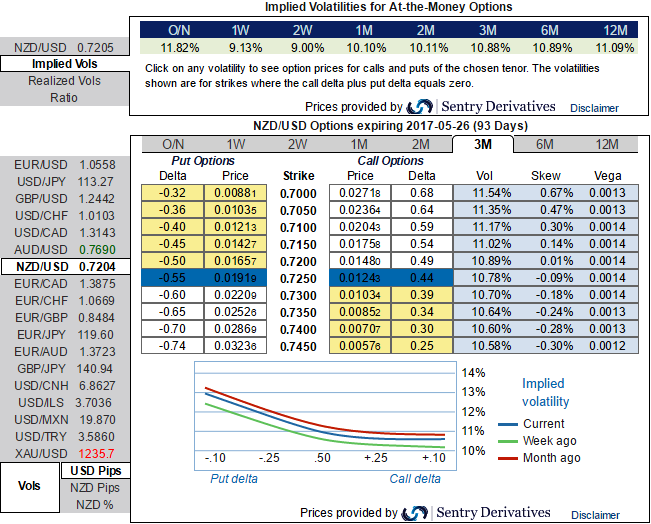Click the 6M implied volatility 10.89%
Viewport: 651px width, 524px height.
tap(552, 48)
